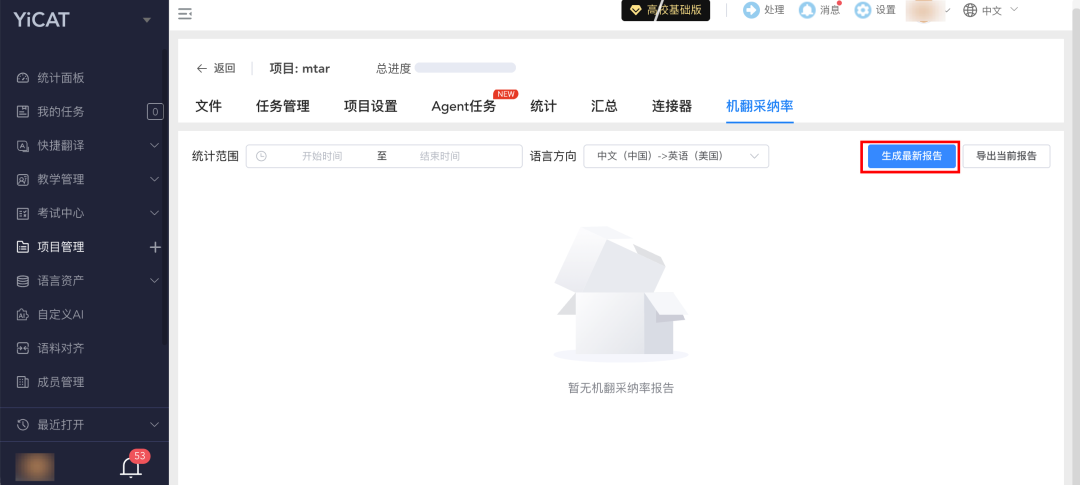The width and height of the screenshot is (1080, 485).
Task: Click the 开始时间 start date field
Action: [322, 156]
